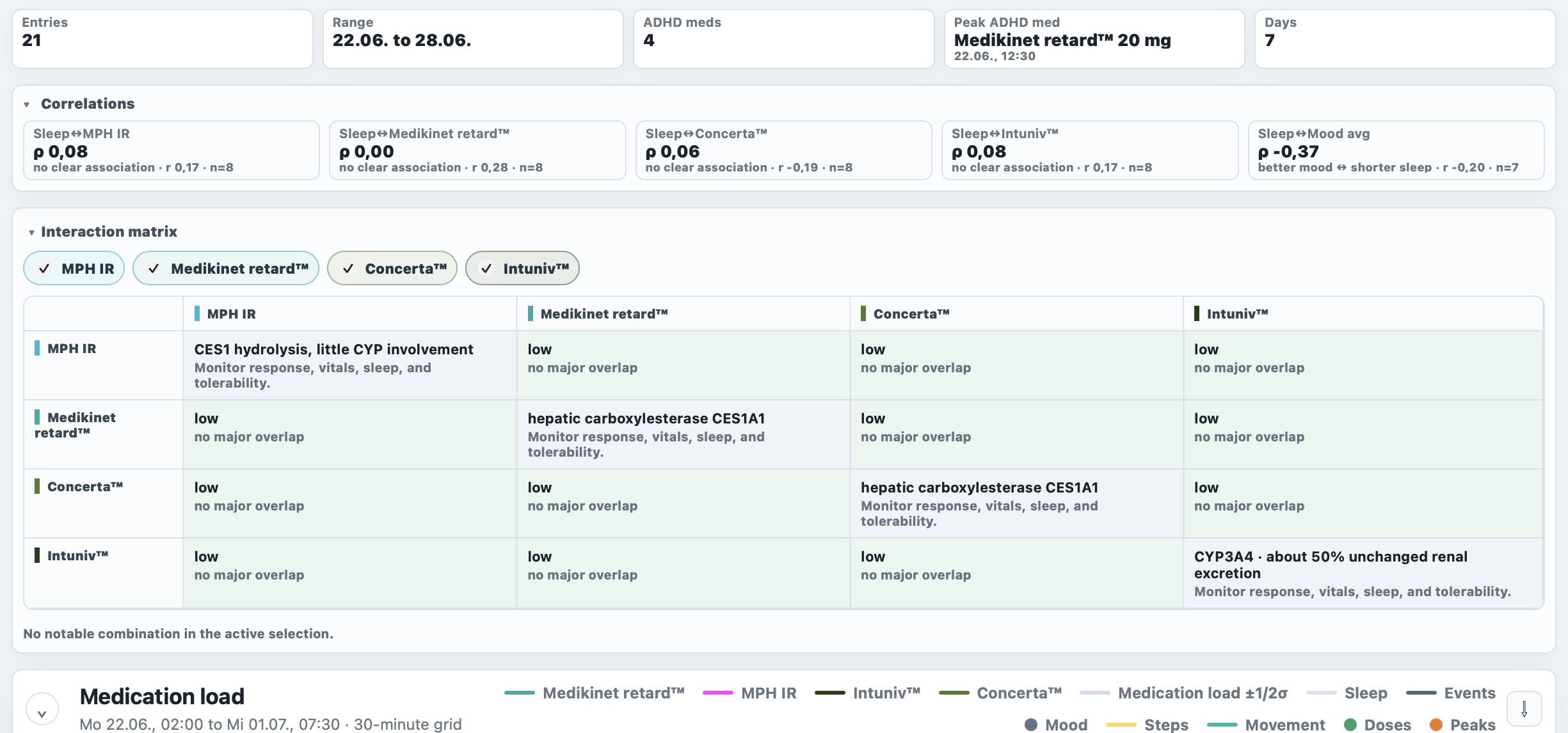
Task: Toggle Sleep series in chart legend
Action: 1347,693
